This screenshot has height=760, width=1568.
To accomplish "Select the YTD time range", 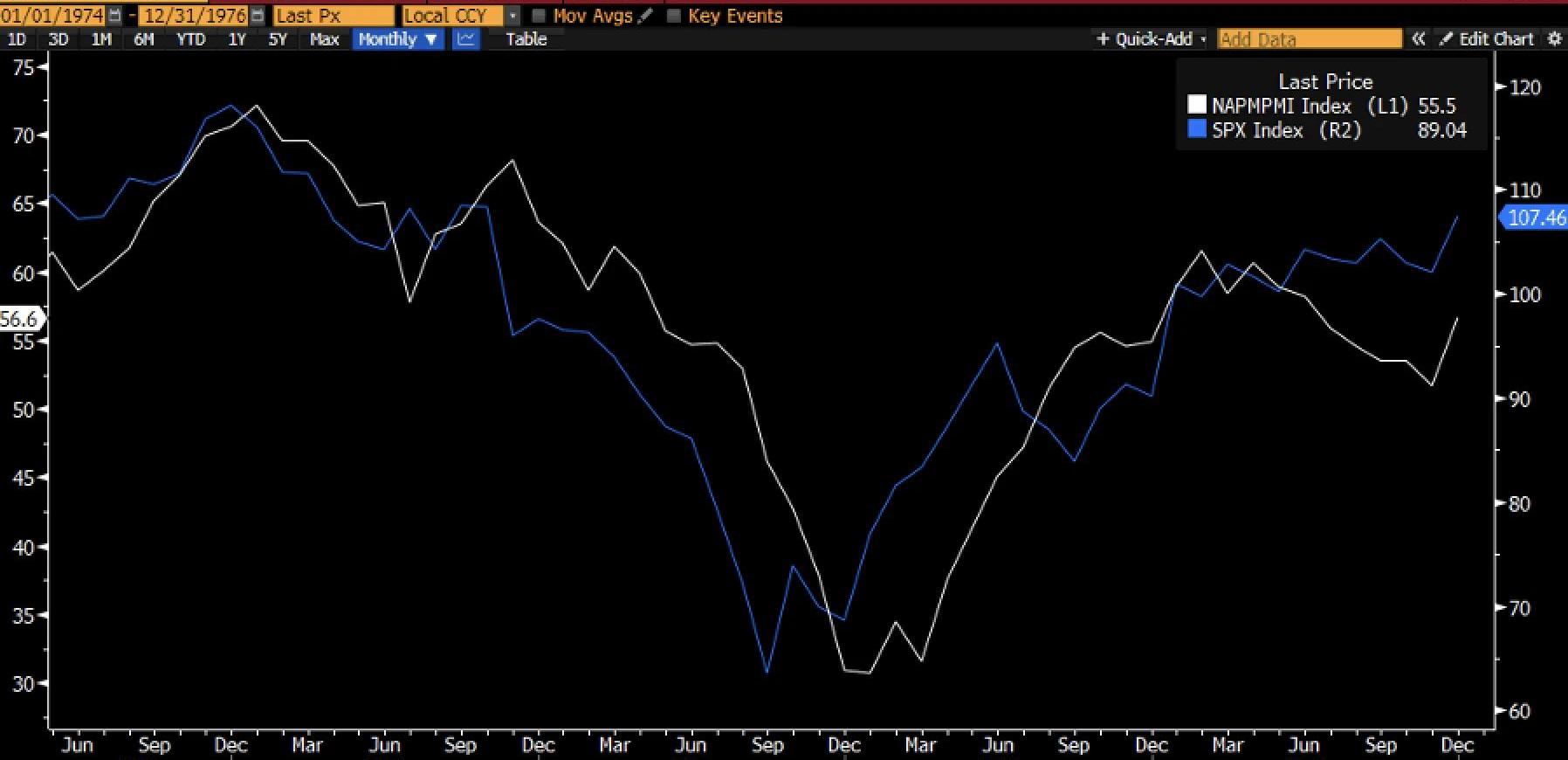I will coord(190,39).
